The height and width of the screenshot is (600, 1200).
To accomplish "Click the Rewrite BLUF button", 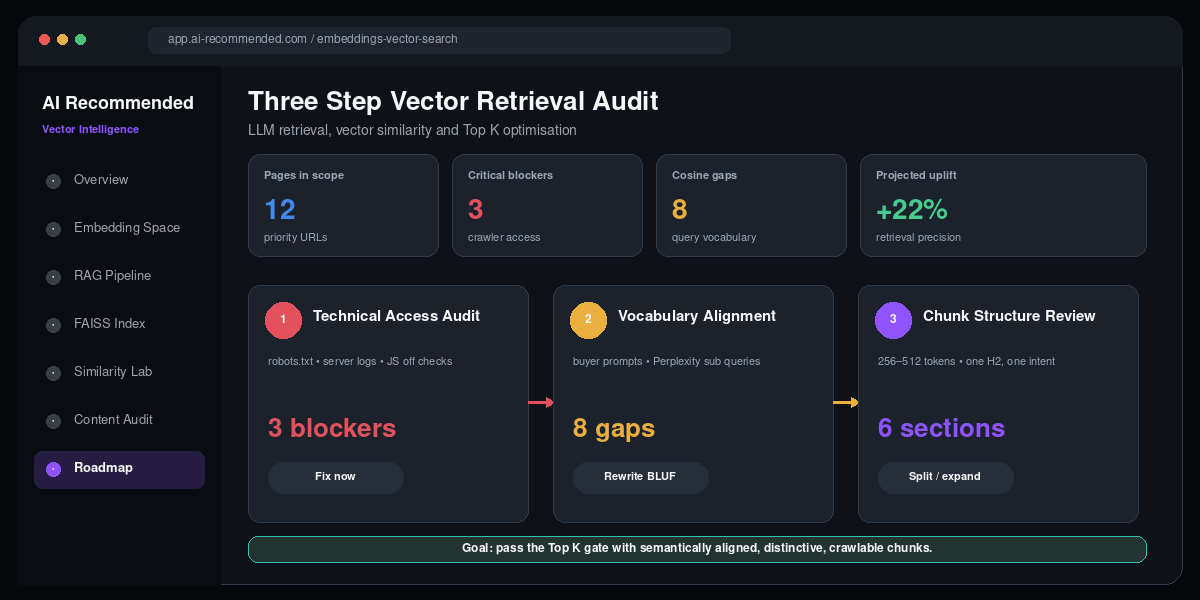I will coord(641,477).
